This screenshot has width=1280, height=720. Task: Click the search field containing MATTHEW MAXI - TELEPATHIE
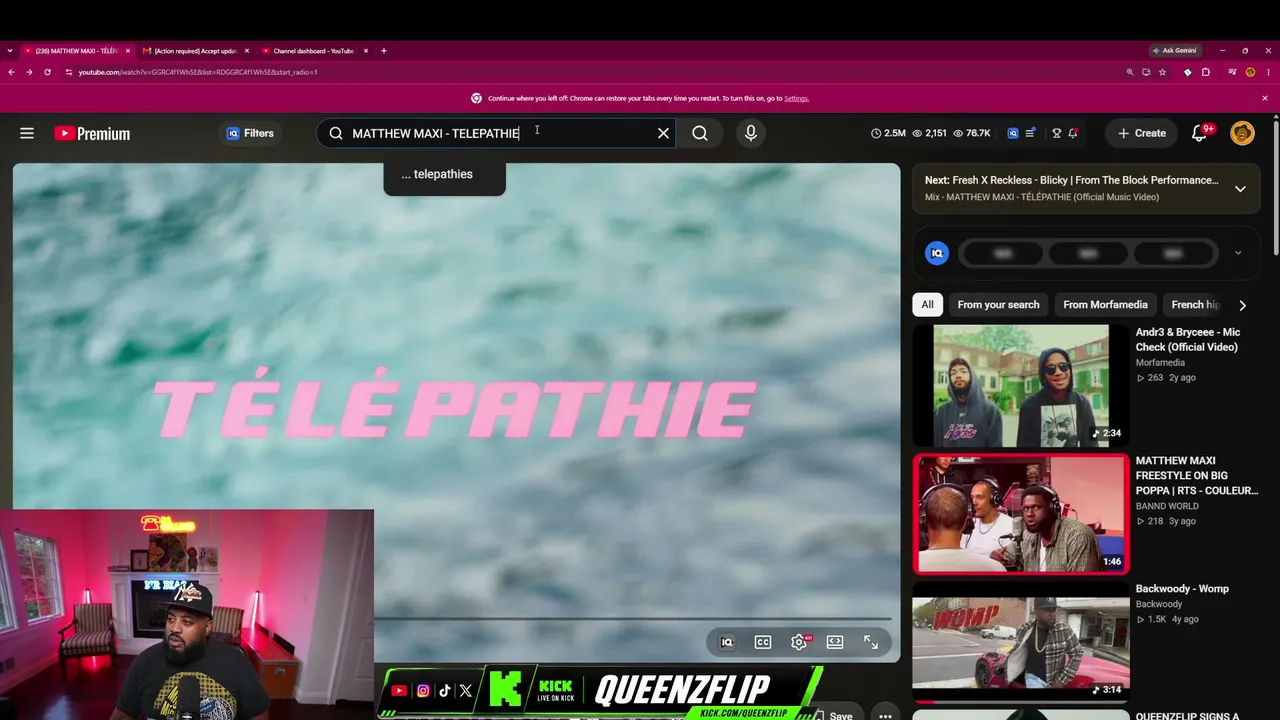[x=495, y=133]
